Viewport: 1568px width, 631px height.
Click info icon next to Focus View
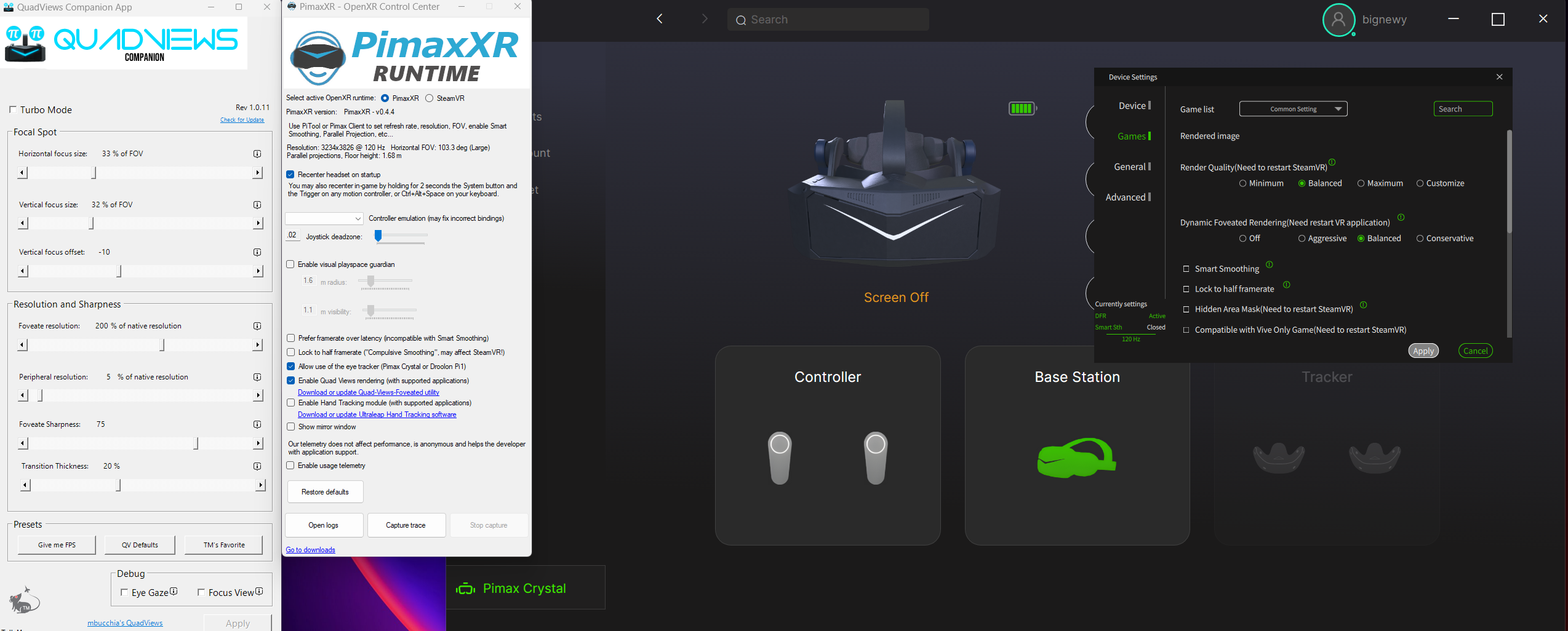259,591
